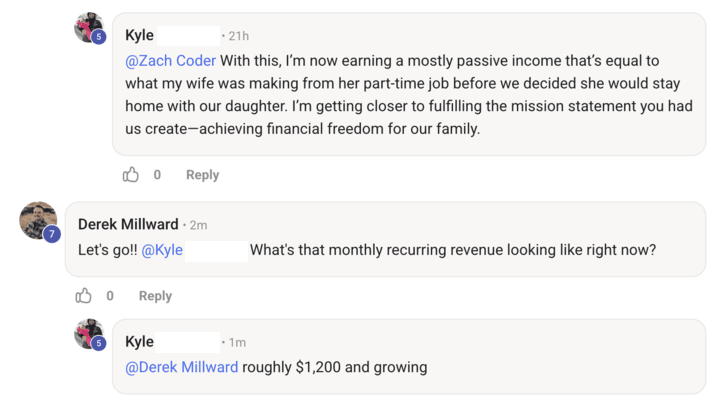This screenshot has height=402, width=720.
Task: Reply to Derek Millward's revenue question
Action: tap(155, 296)
